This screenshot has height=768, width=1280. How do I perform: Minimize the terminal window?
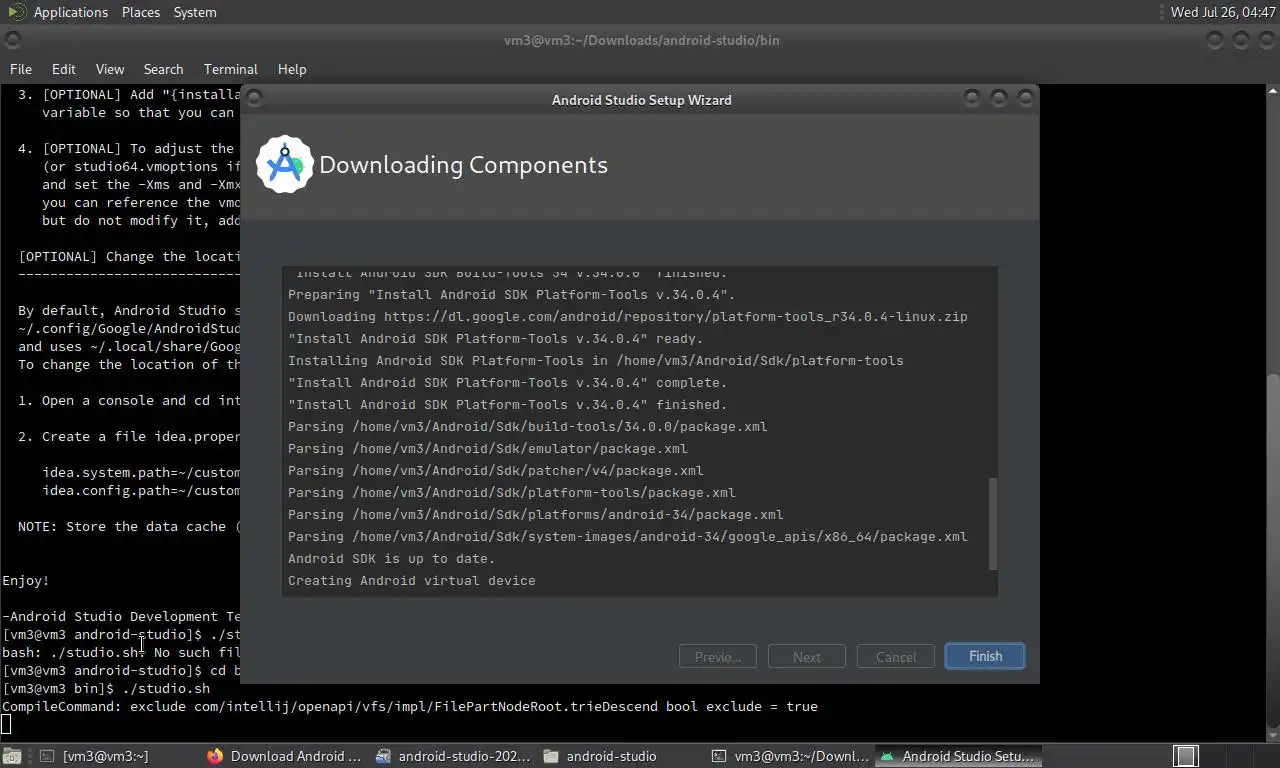click(1214, 40)
